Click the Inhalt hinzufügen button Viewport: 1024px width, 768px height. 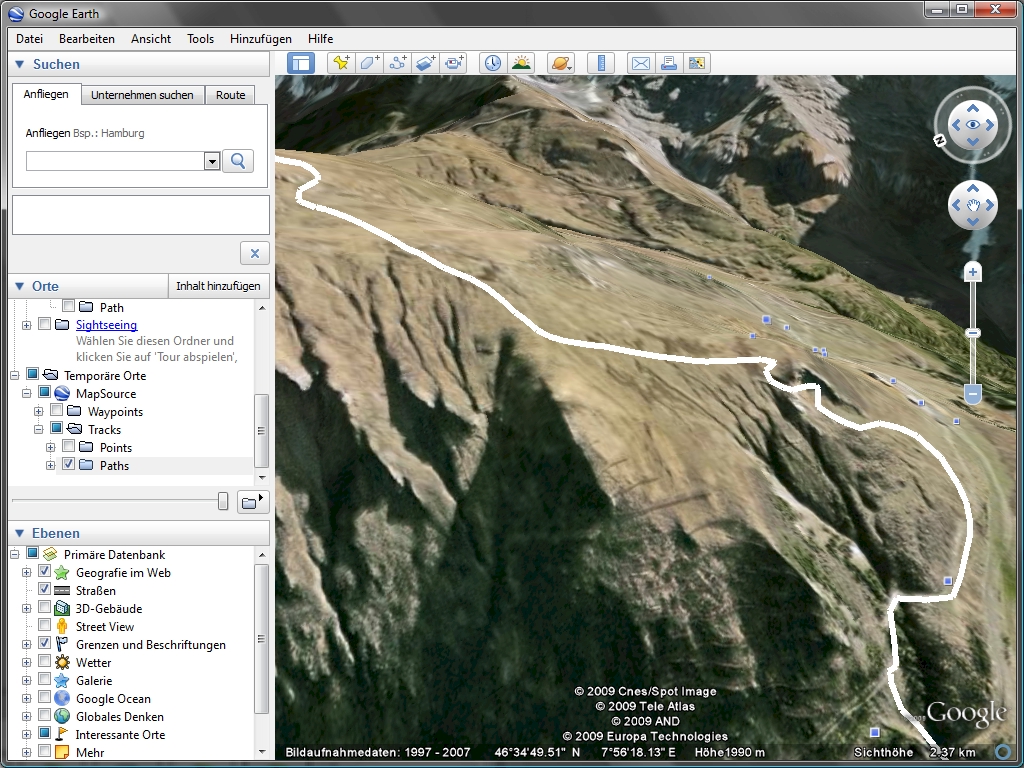218,286
